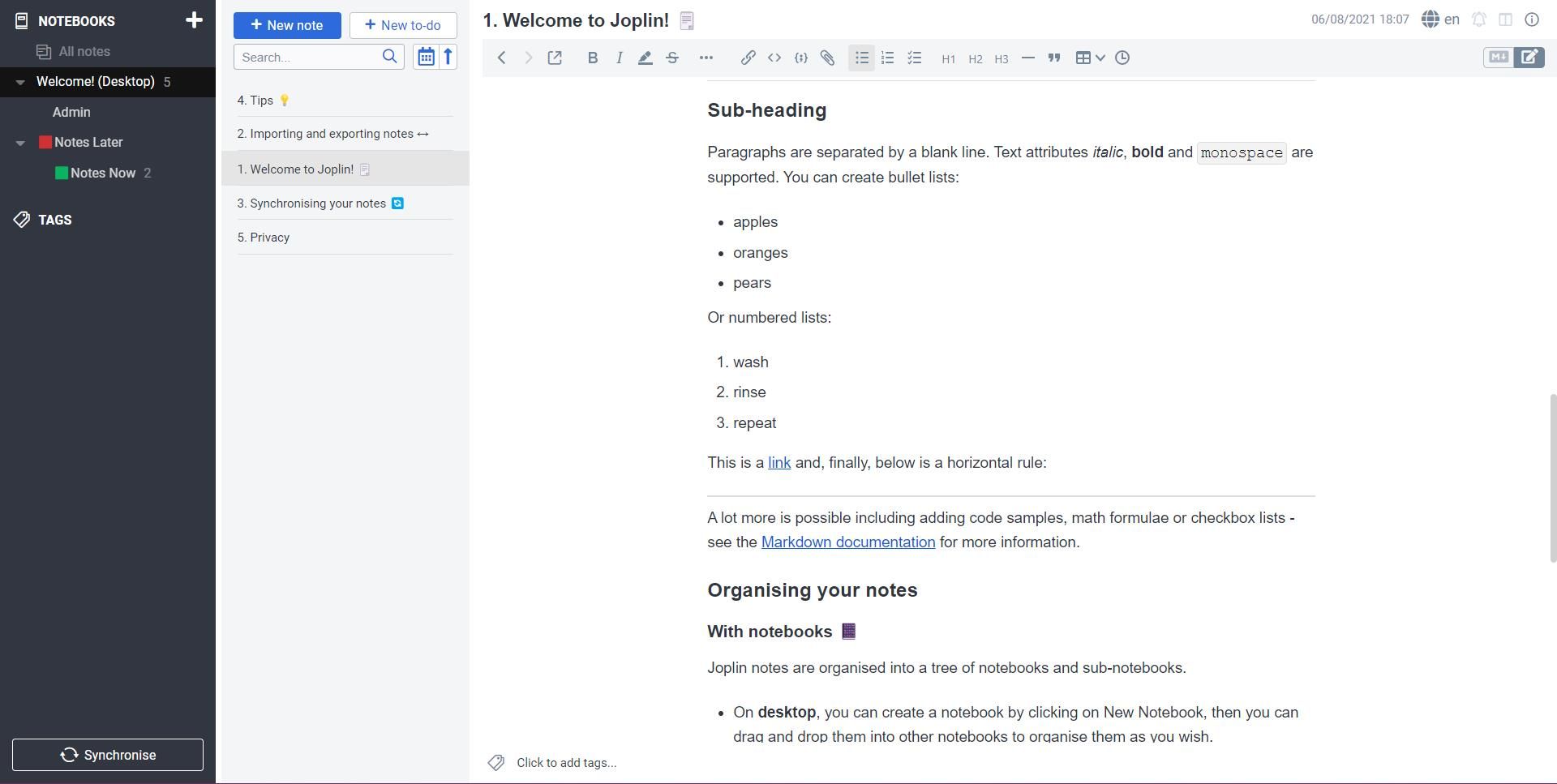Click the note alarm bell icon
The image size is (1557, 784).
tap(1478, 19)
